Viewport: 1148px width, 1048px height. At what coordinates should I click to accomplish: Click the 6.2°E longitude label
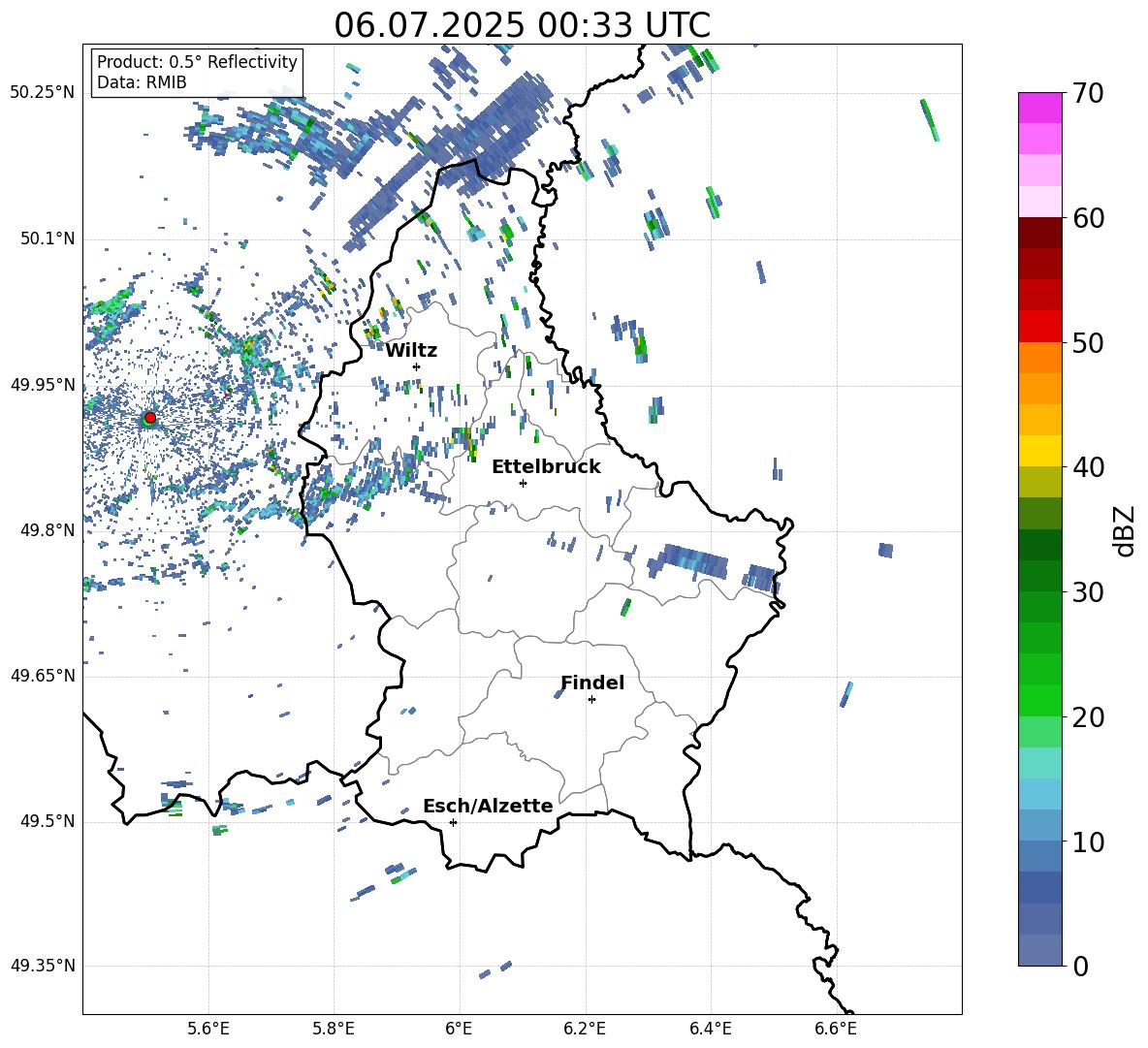point(585,1029)
